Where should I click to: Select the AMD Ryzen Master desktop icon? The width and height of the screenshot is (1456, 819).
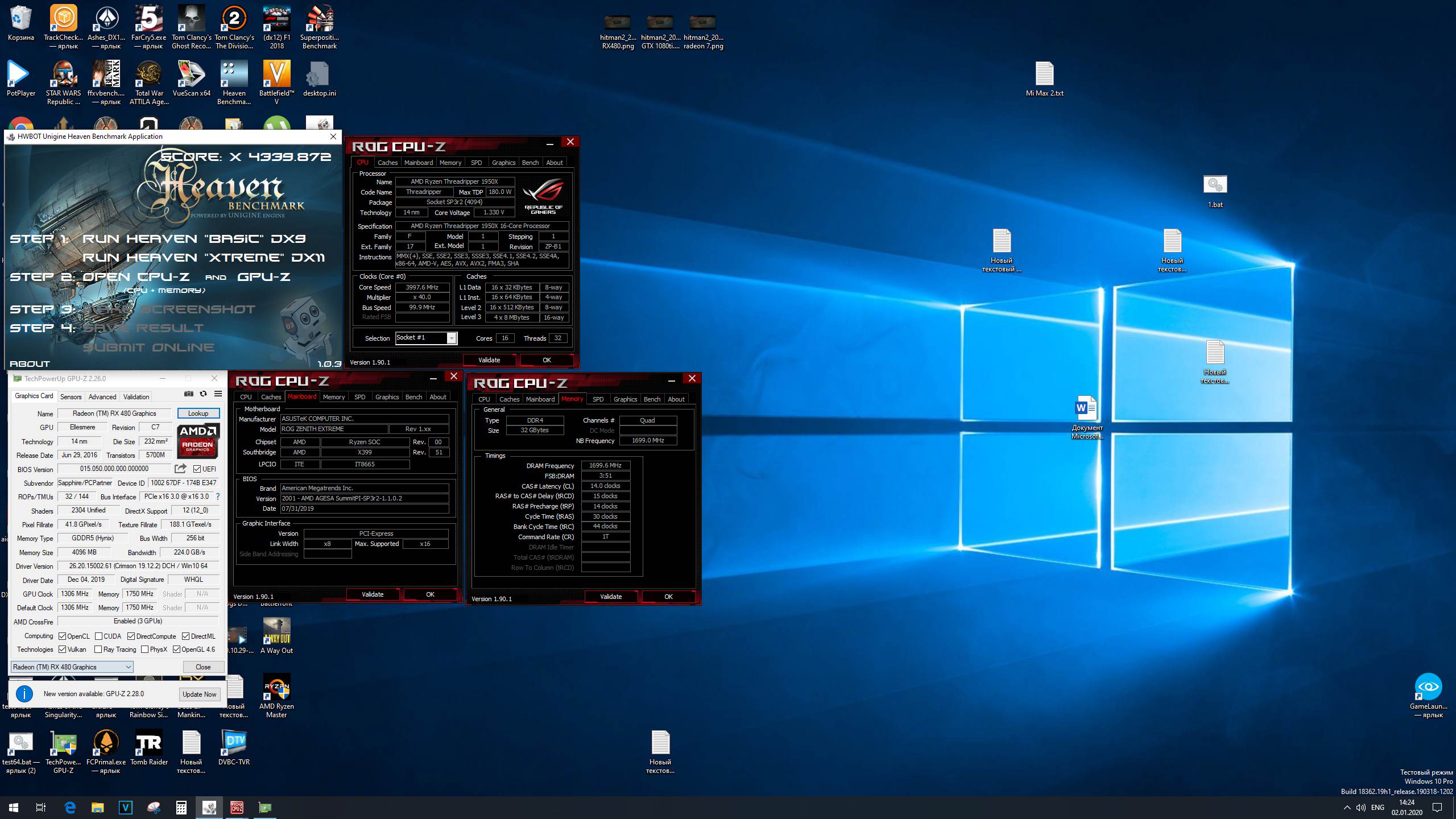(276, 696)
